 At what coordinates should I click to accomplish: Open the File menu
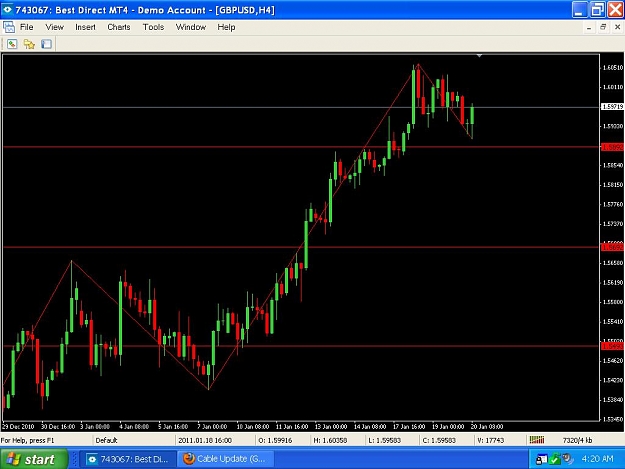click(26, 27)
